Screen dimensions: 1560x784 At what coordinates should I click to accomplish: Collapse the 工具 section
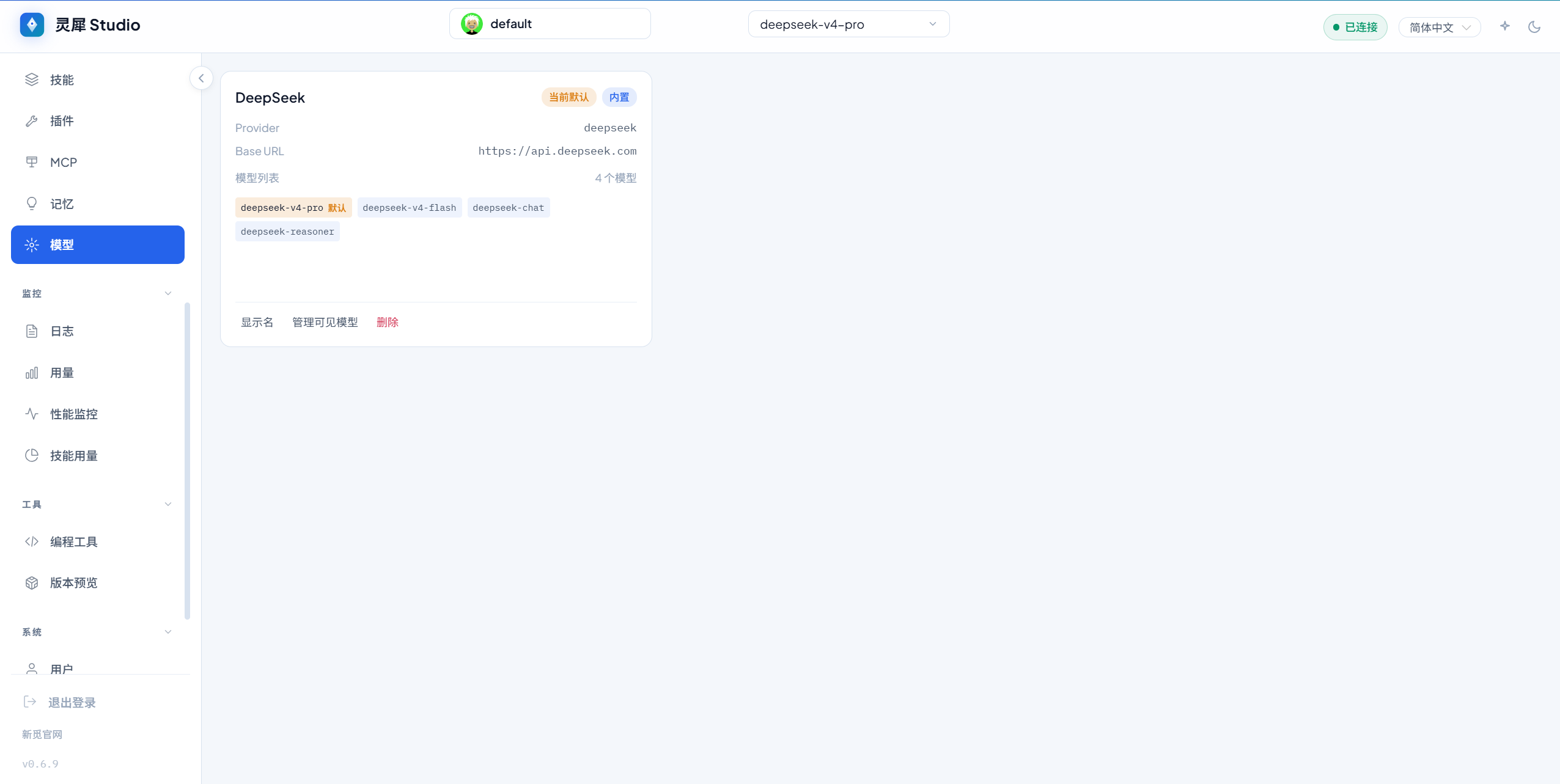click(x=168, y=504)
